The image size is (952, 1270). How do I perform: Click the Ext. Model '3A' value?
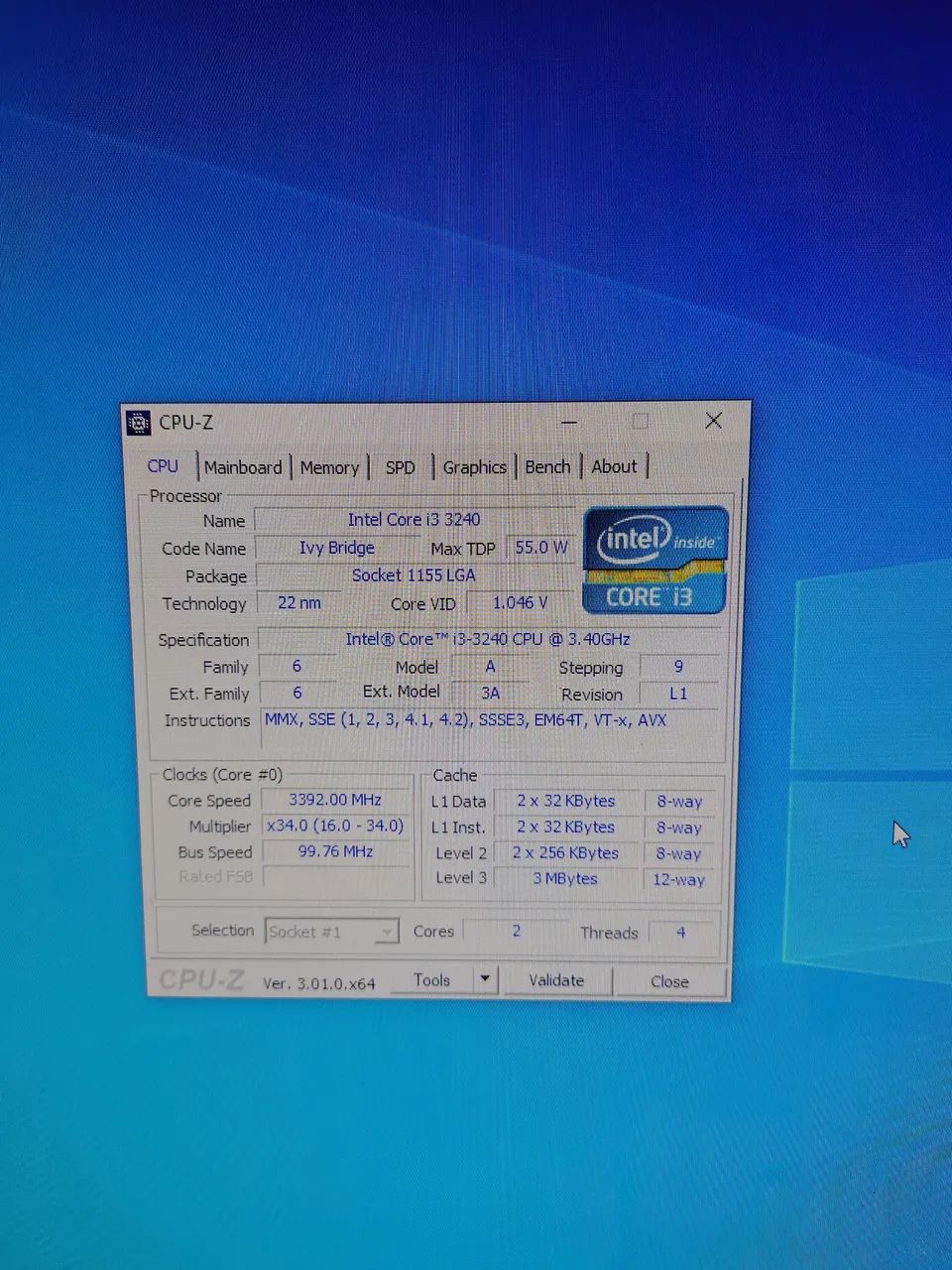point(490,694)
